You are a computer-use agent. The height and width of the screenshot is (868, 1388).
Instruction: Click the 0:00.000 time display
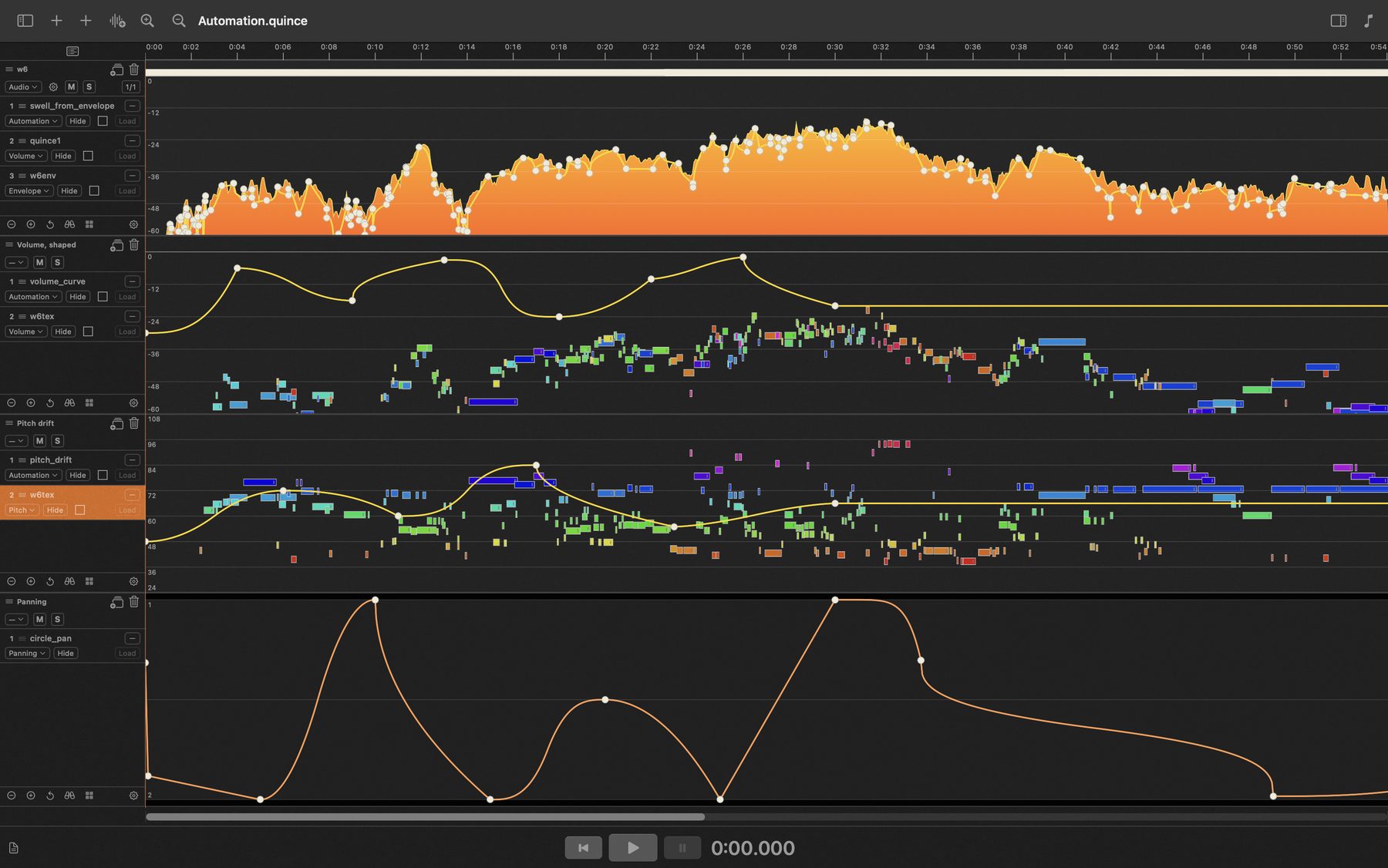753,848
